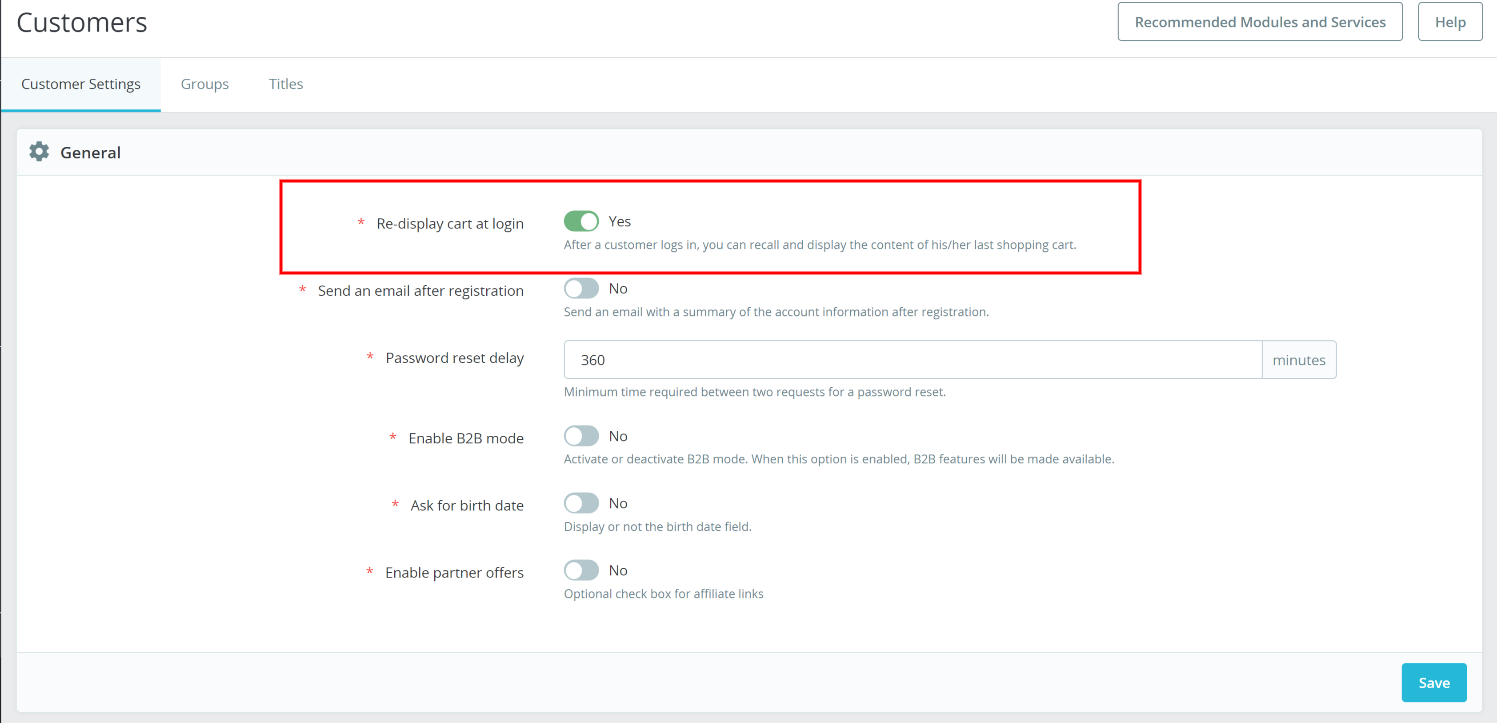Open Recommended Modules and Services

(x=1260, y=22)
